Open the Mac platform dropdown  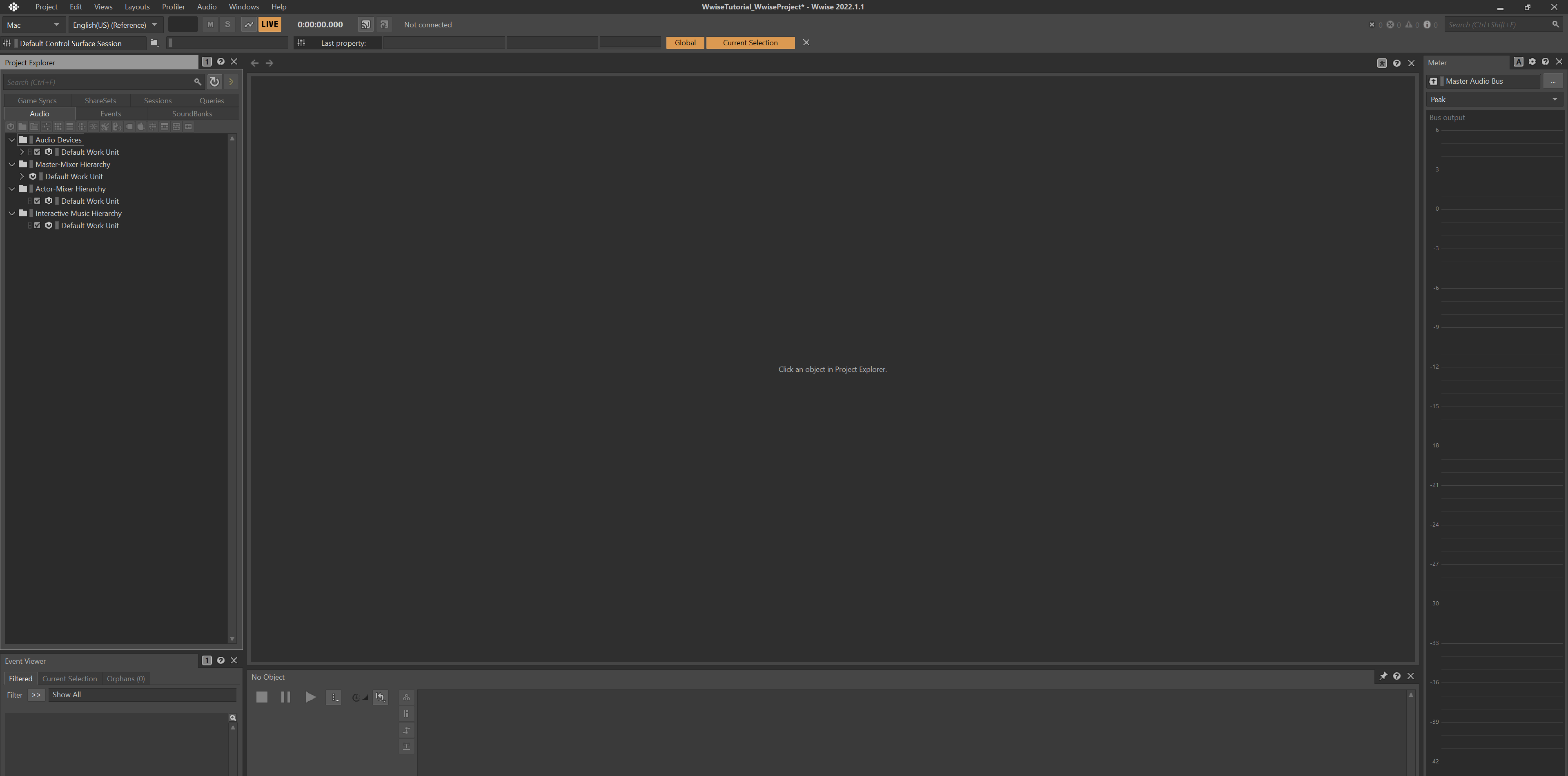point(33,25)
